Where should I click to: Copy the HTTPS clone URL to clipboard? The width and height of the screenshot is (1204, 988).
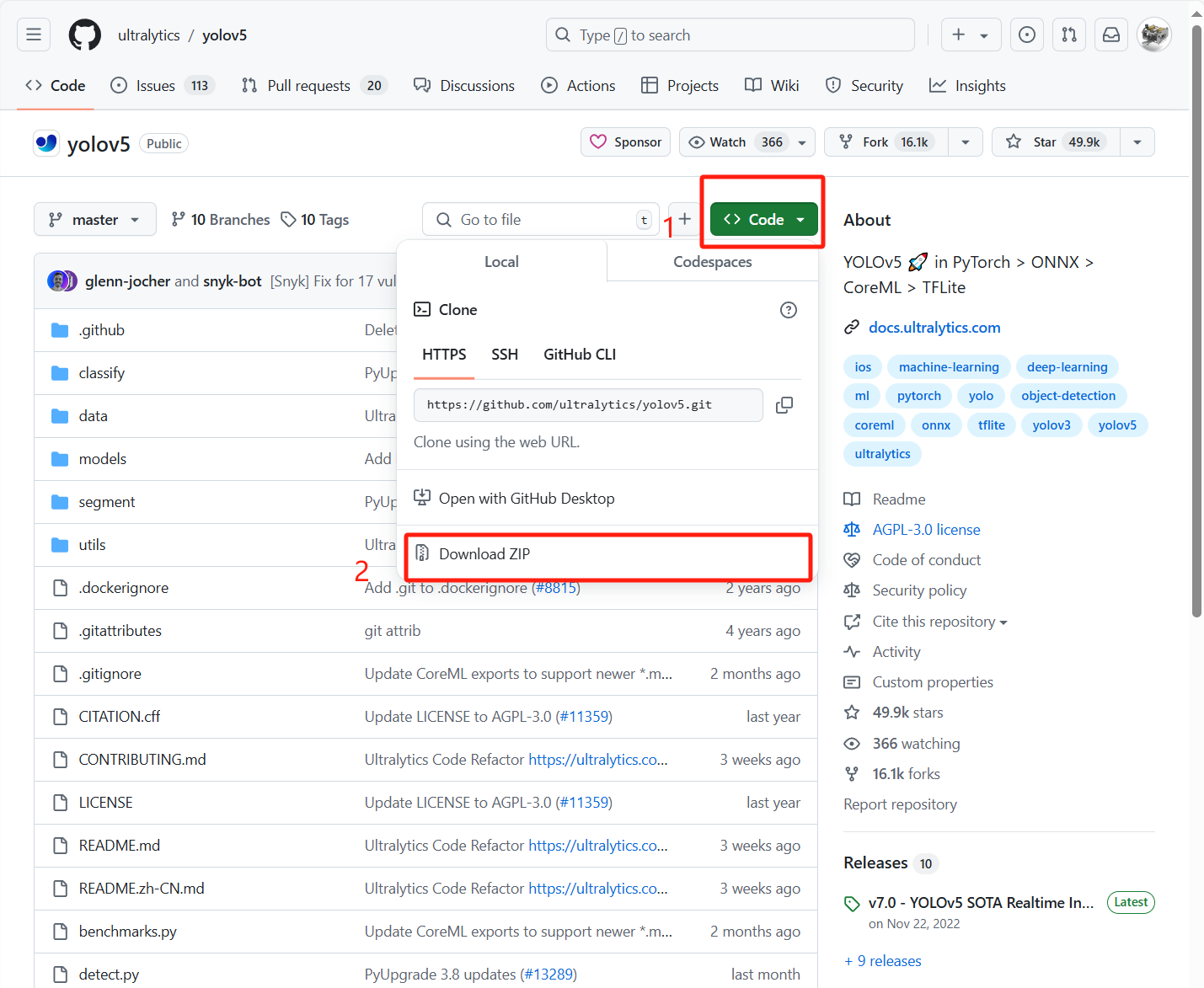coord(784,405)
